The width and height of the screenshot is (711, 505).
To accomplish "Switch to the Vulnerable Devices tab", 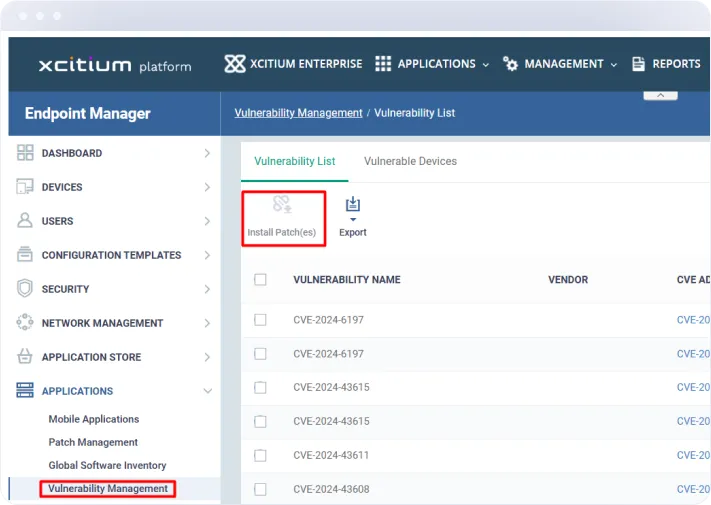I will click(x=410, y=161).
